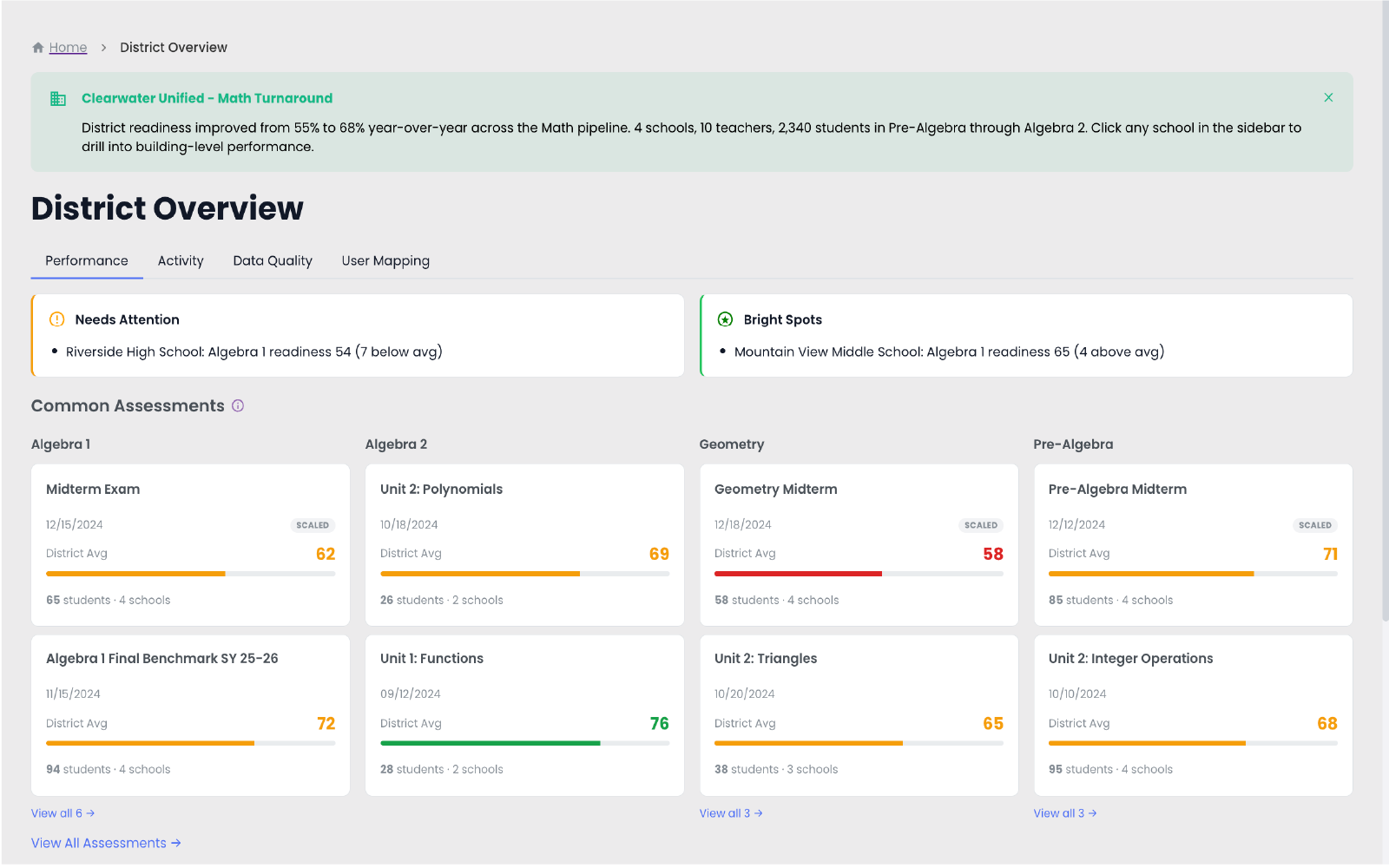Viewport: 1389px width, 868px height.
Task: Switch to the Performance tab
Action: coord(87,261)
